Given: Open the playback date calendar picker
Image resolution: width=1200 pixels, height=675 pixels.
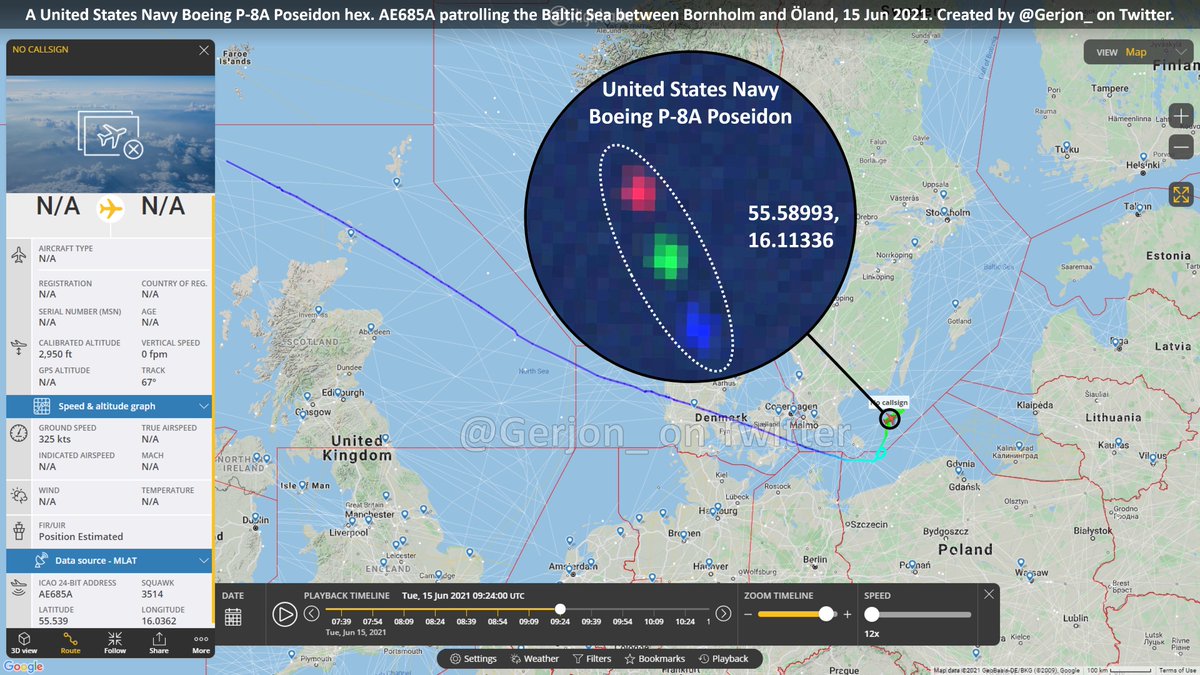Looking at the screenshot, I should (233, 617).
